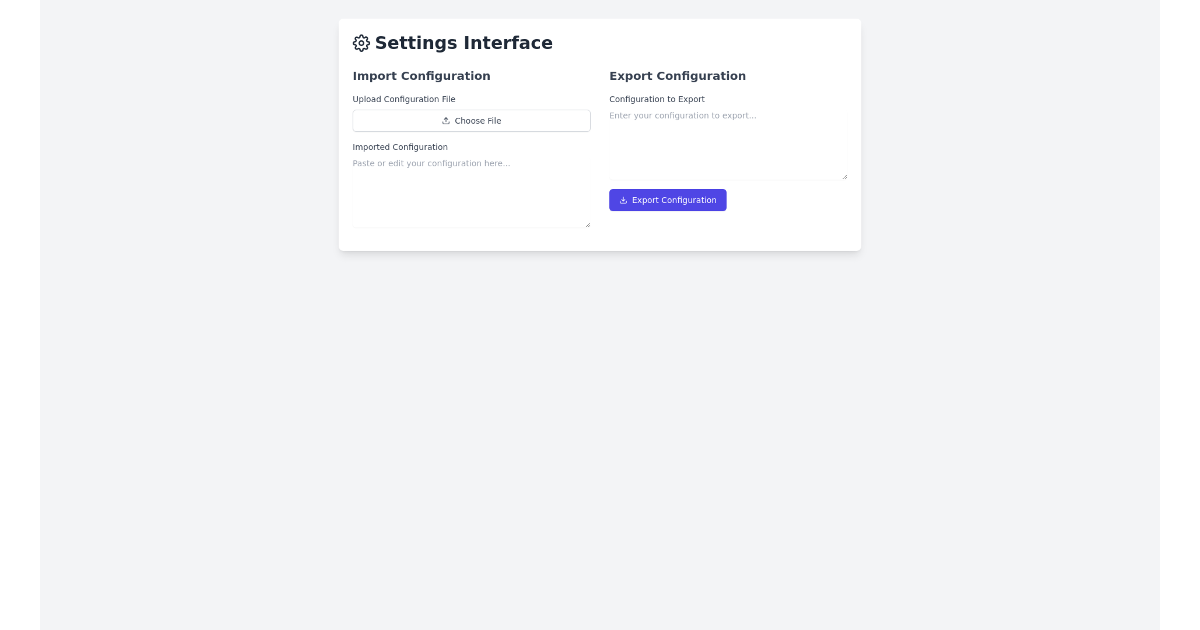Select the Import Configuration section header
This screenshot has width=1200, height=630.
coord(421,76)
